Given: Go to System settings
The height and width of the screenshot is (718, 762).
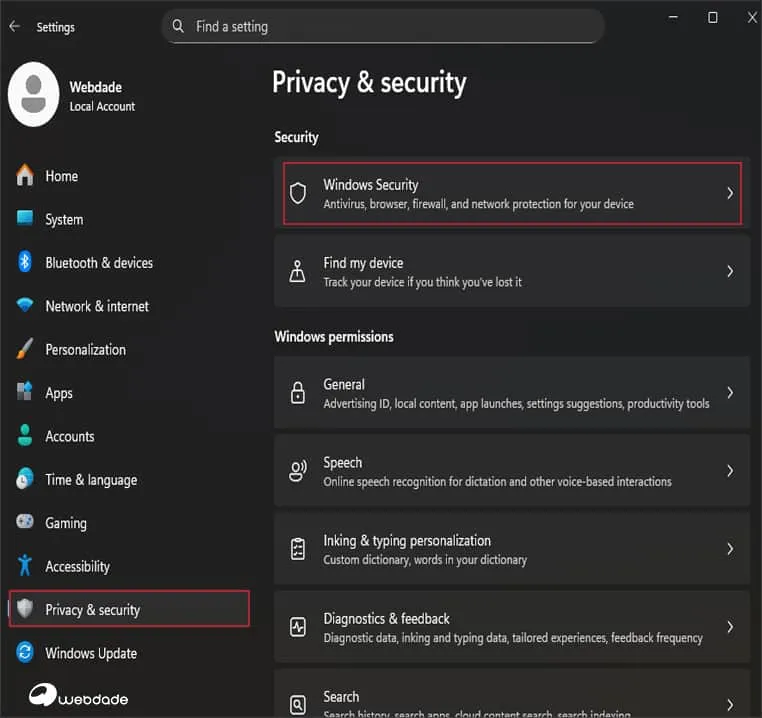Looking at the screenshot, I should tap(129, 219).
